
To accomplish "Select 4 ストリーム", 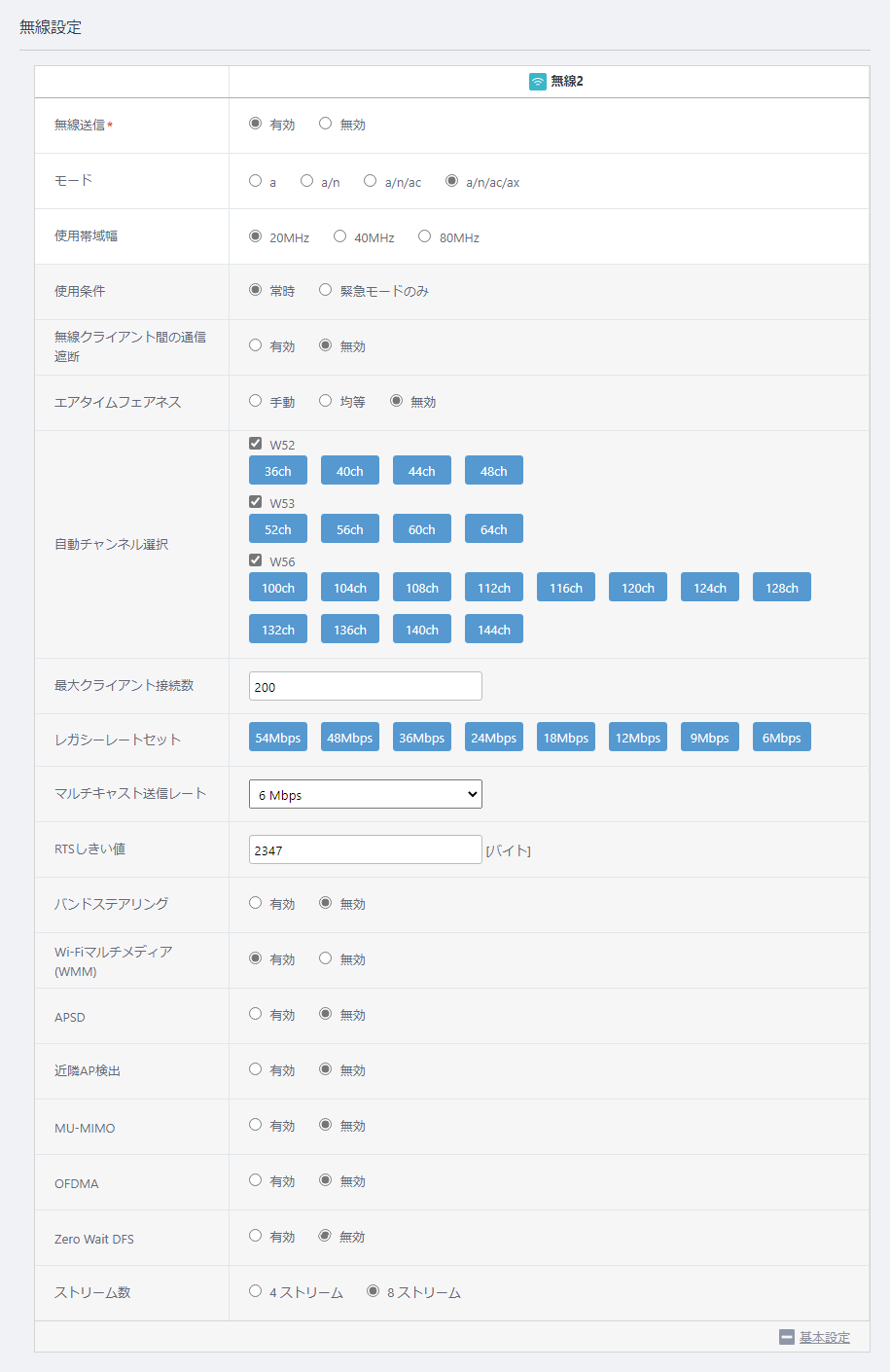I will point(256,1291).
